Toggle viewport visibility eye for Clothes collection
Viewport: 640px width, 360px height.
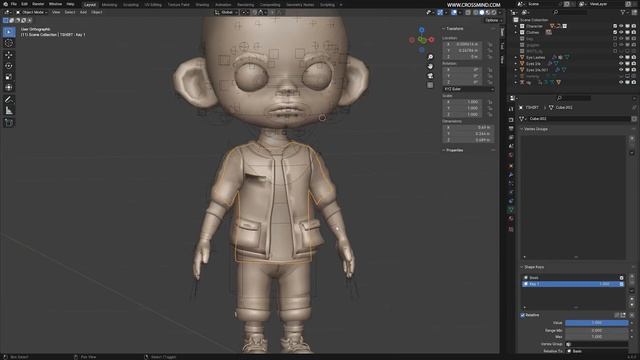621,32
